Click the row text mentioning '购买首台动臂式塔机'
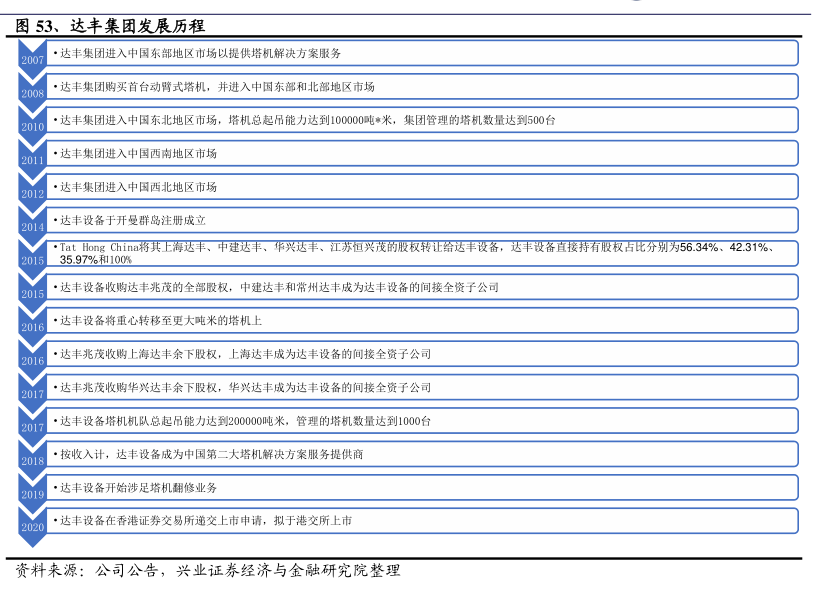Screen dimensions: 821x590 pos(217,87)
